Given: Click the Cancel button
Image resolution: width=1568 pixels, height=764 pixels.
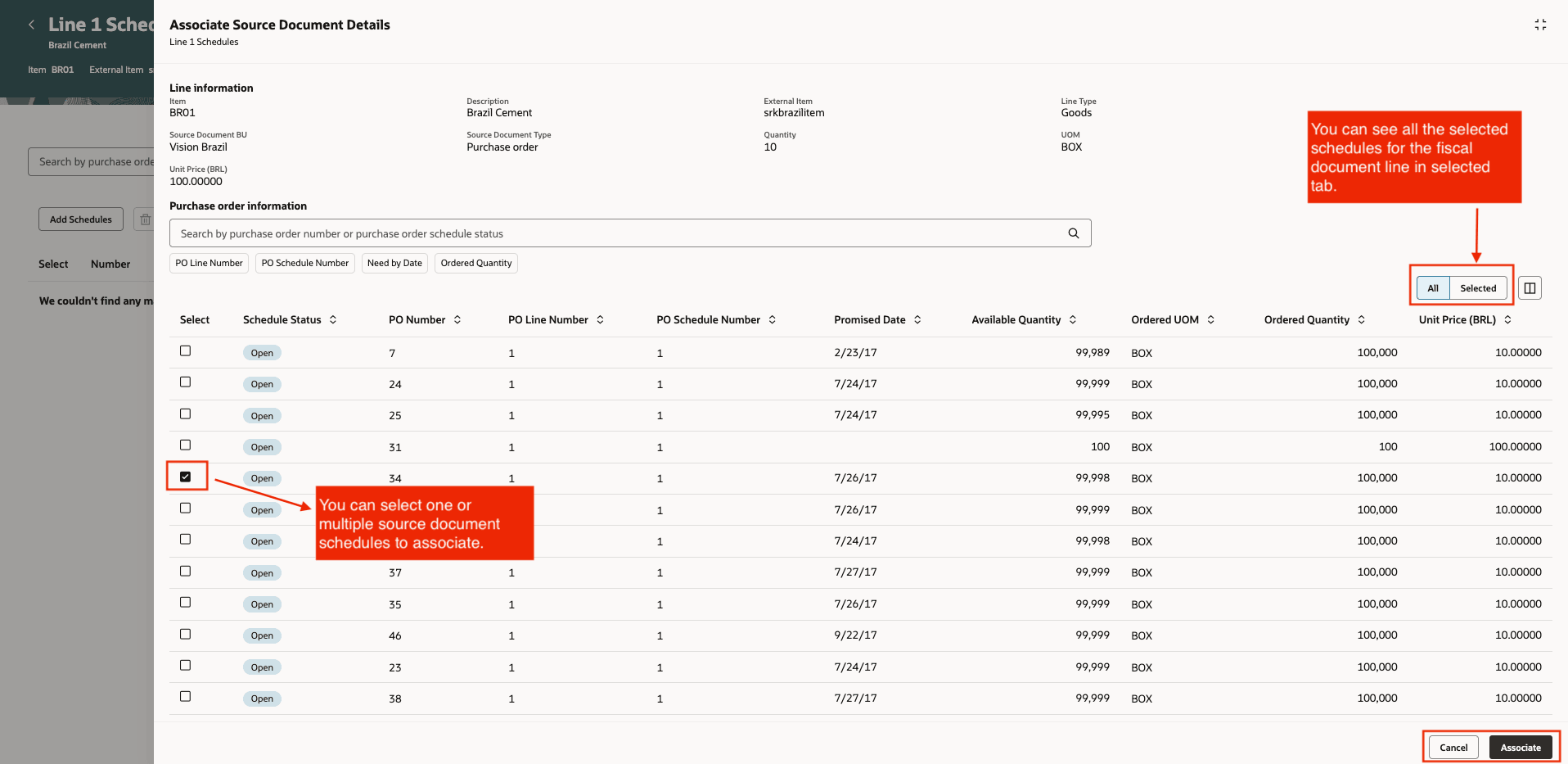Looking at the screenshot, I should [1453, 748].
